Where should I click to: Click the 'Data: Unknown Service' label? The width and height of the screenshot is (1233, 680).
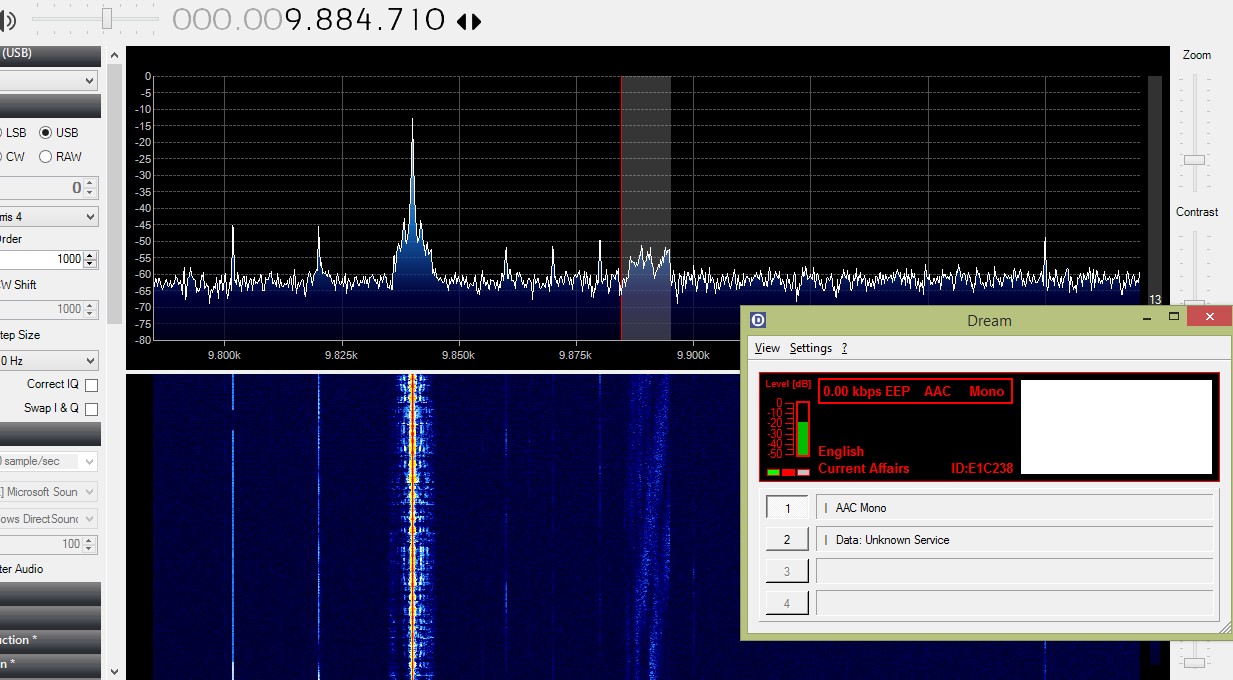pos(892,540)
